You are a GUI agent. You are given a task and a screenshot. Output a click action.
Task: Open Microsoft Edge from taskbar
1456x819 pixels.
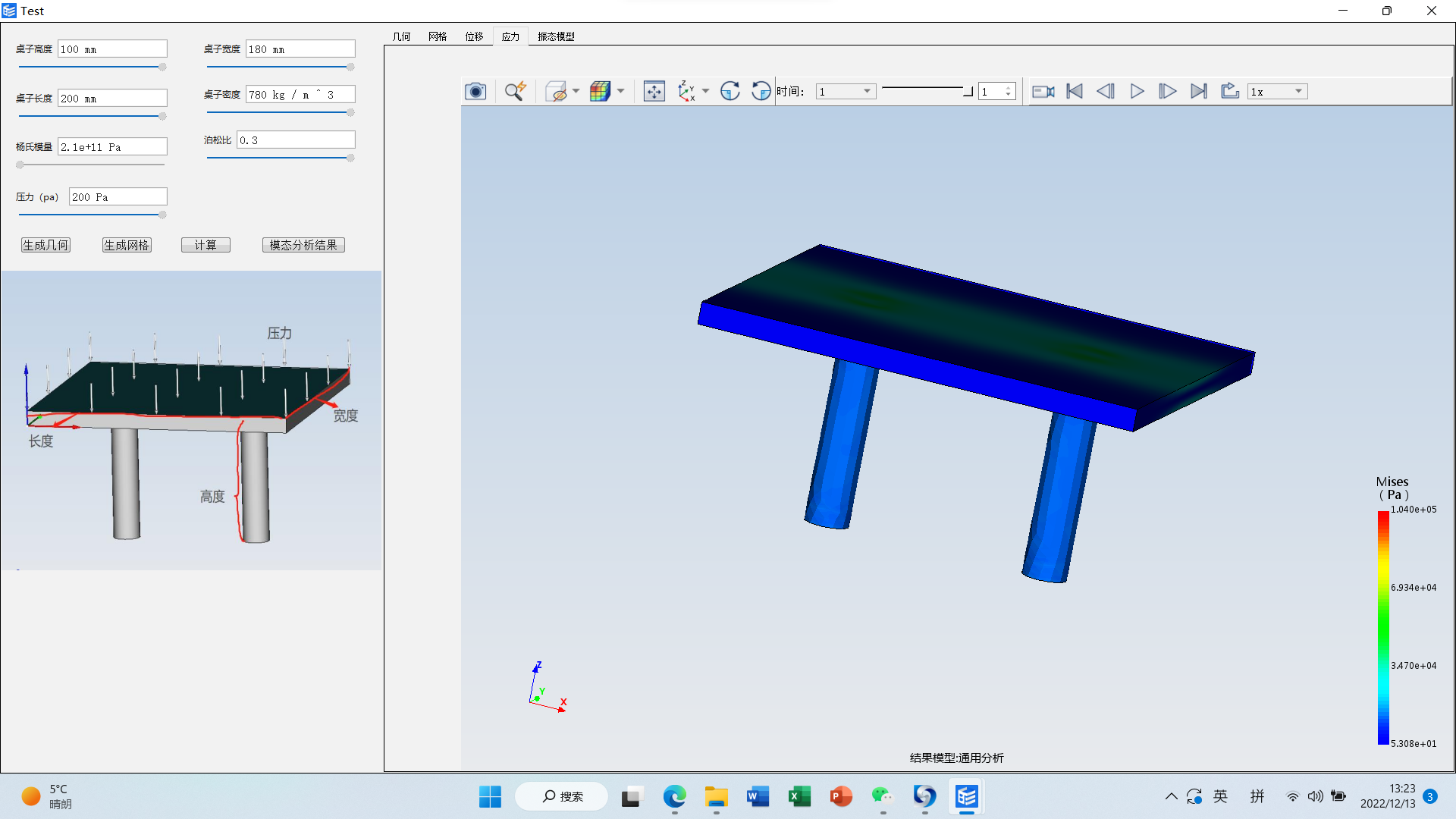674,796
